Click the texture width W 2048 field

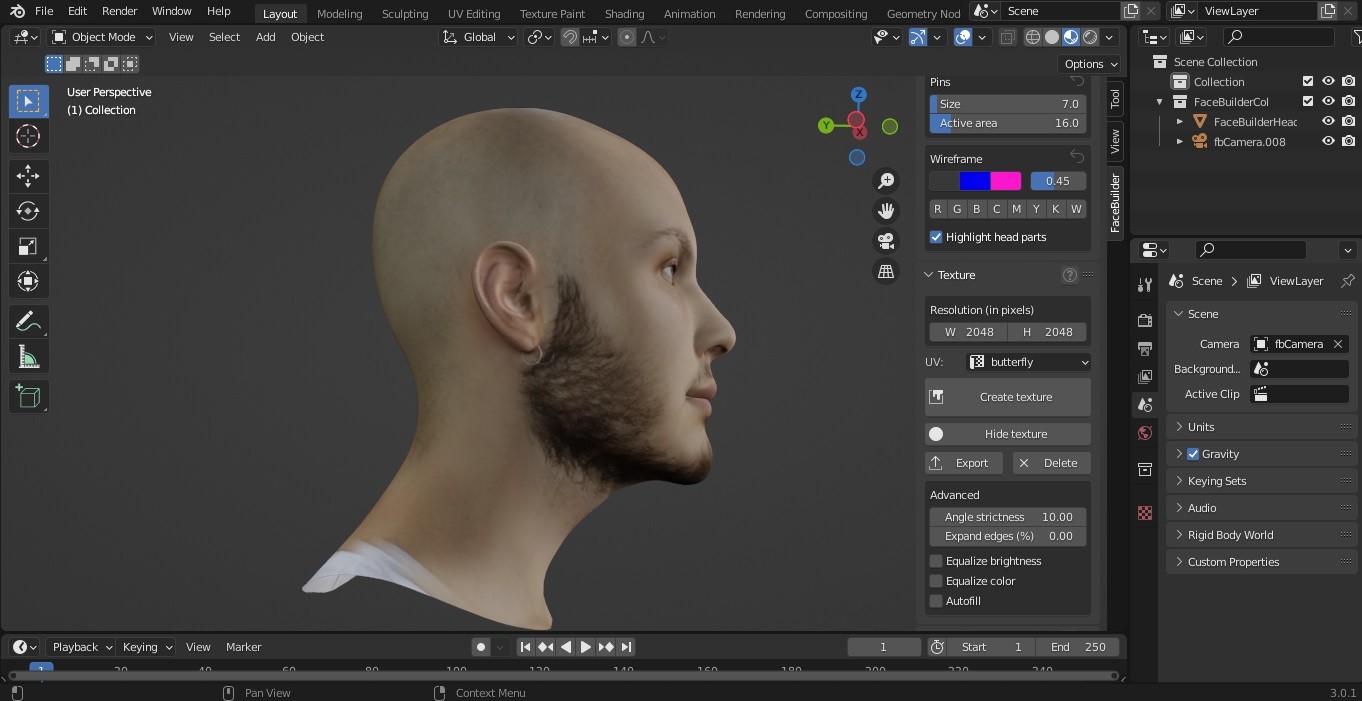[969, 332]
